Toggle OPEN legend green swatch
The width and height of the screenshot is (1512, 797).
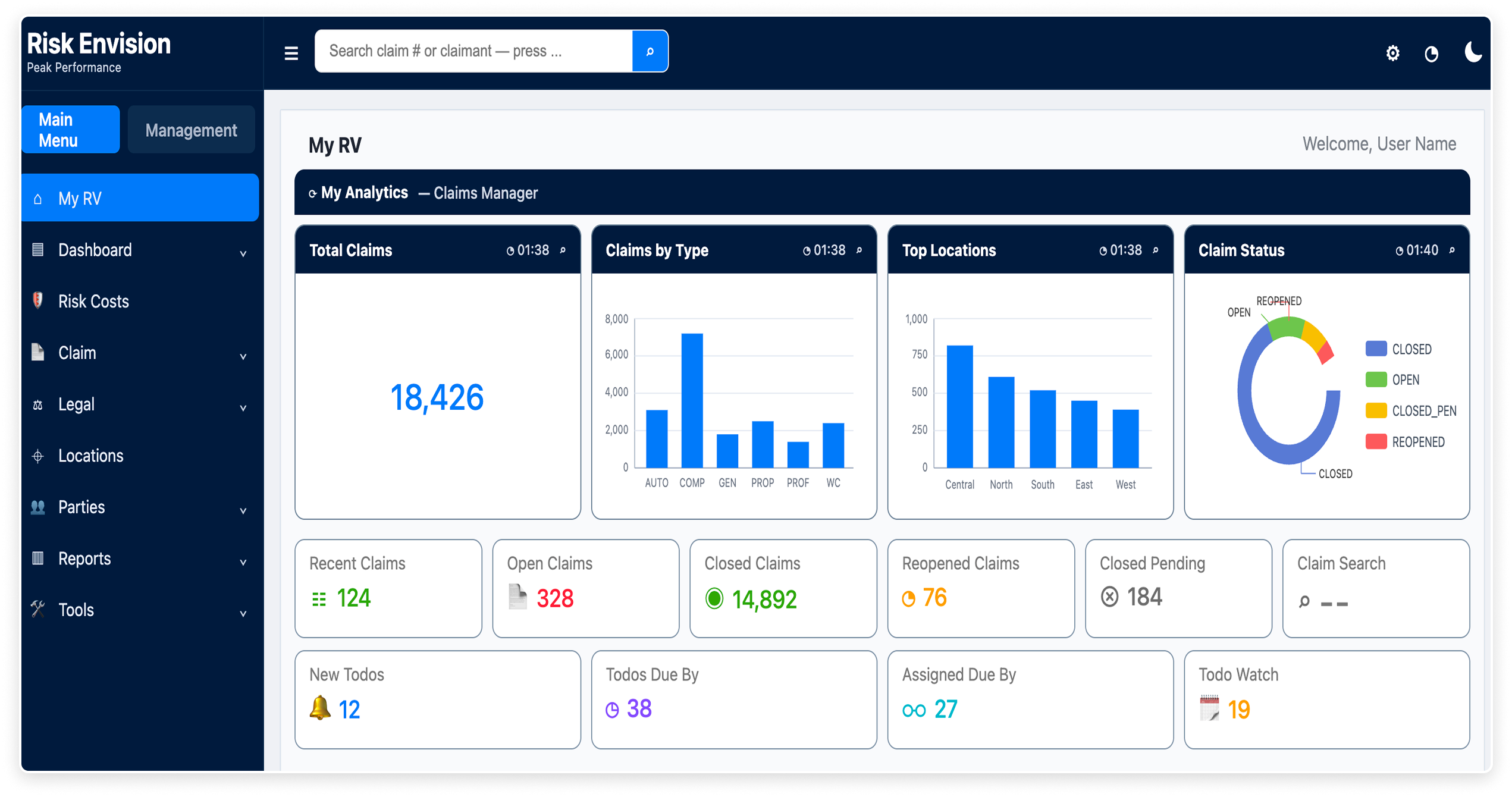tap(1376, 379)
